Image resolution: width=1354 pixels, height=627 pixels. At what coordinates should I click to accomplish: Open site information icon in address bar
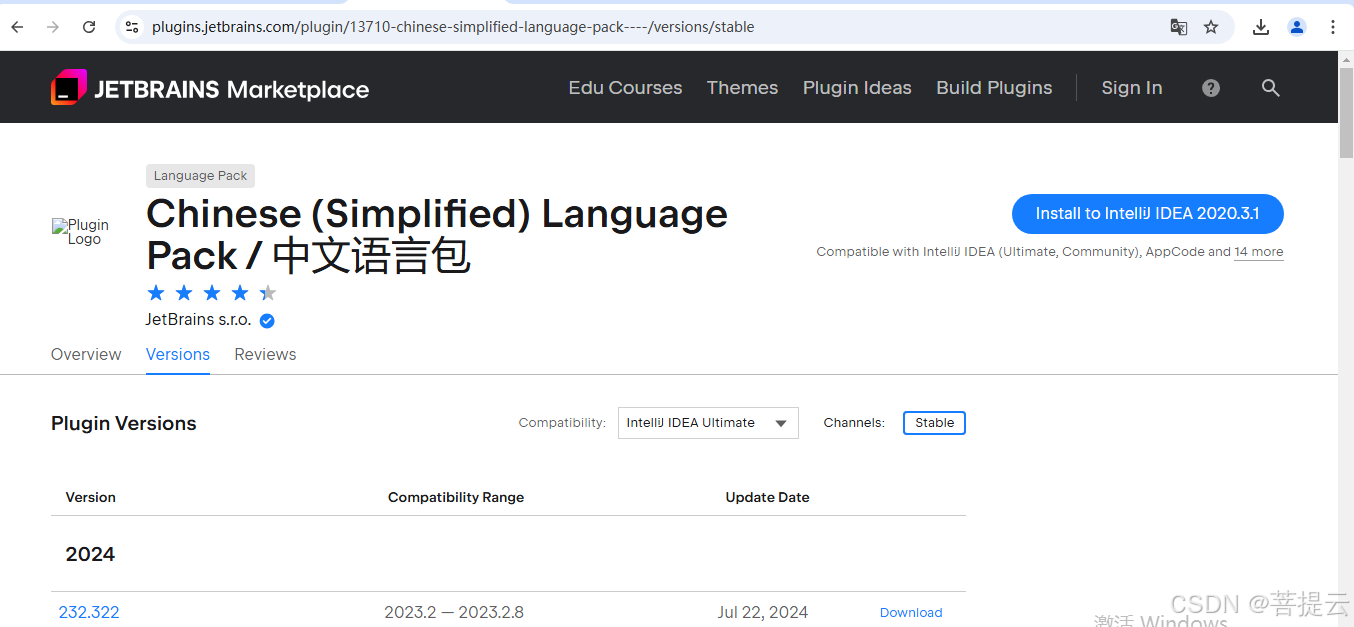[x=132, y=27]
